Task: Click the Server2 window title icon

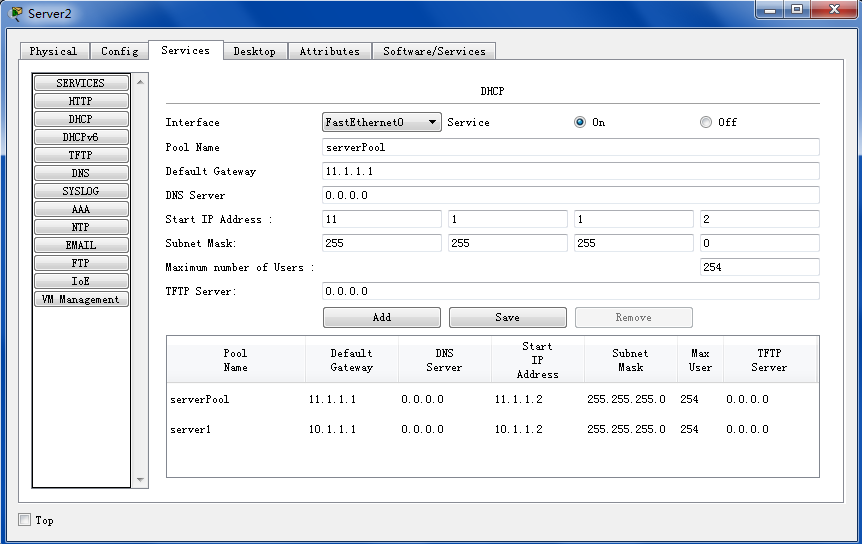Action: [16, 13]
